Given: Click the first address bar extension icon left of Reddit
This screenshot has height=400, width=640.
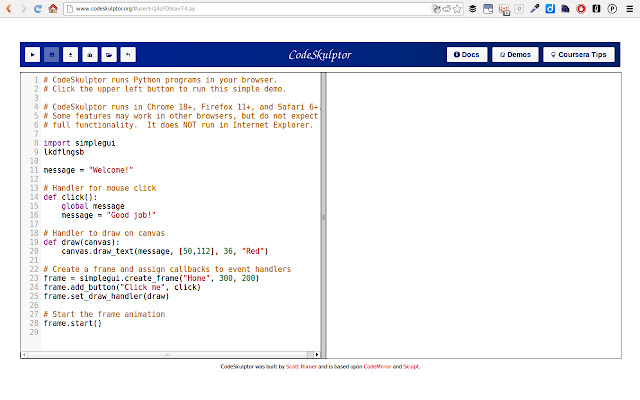Looking at the screenshot, I should (x=436, y=9).
